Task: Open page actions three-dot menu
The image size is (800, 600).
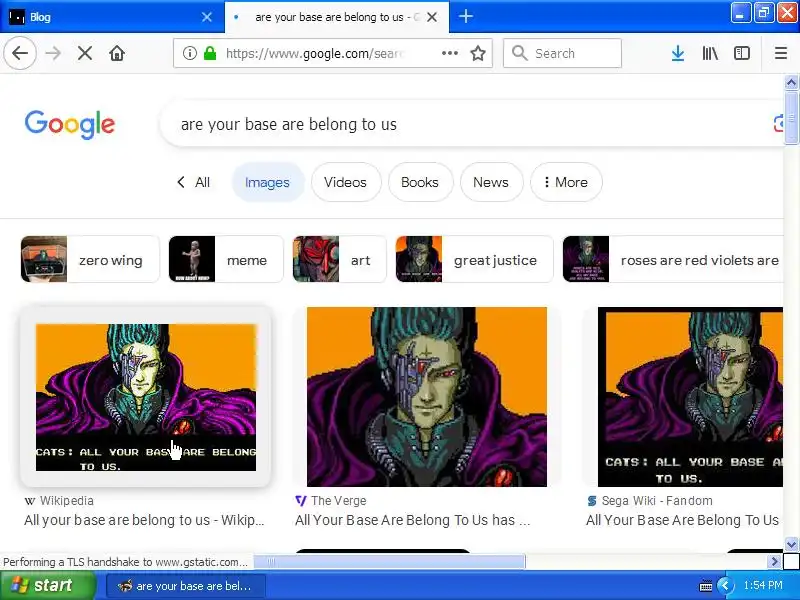Action: pos(449,53)
